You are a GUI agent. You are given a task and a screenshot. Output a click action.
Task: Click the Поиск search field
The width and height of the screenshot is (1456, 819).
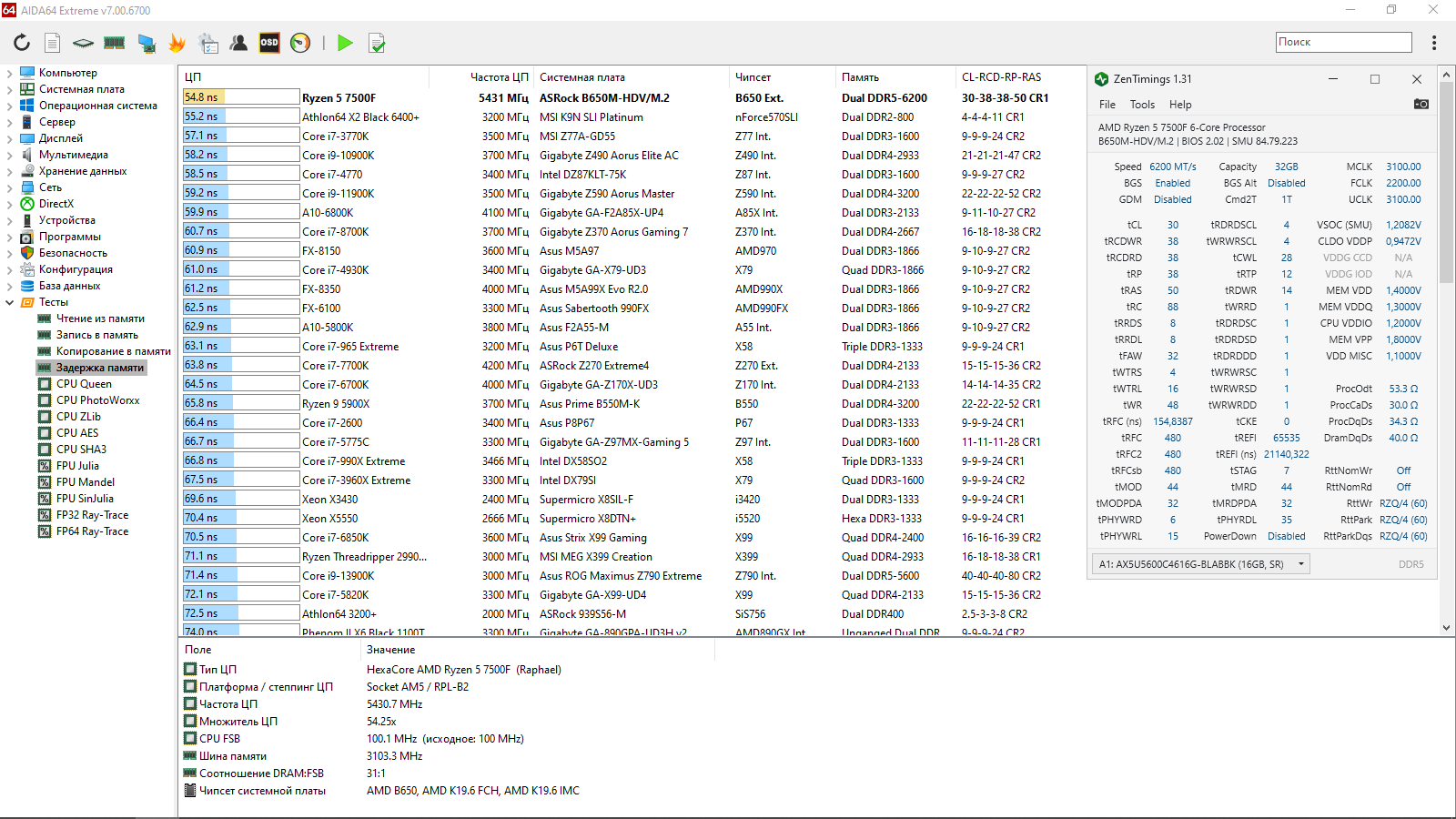(x=1344, y=42)
